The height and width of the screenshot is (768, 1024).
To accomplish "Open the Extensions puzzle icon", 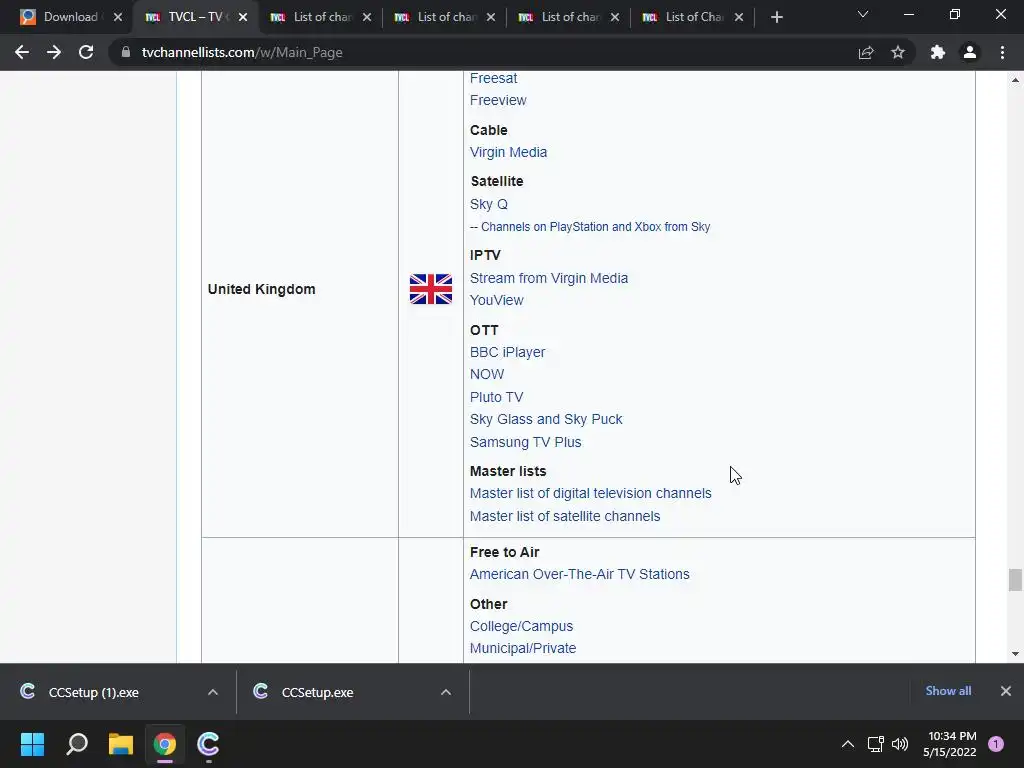I will pos(938,52).
